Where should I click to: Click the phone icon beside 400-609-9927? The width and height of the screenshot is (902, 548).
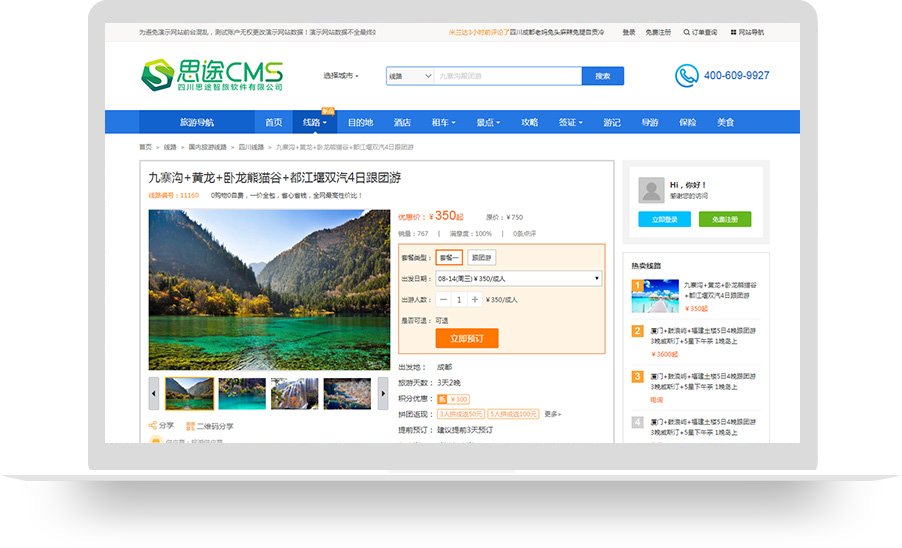[686, 75]
